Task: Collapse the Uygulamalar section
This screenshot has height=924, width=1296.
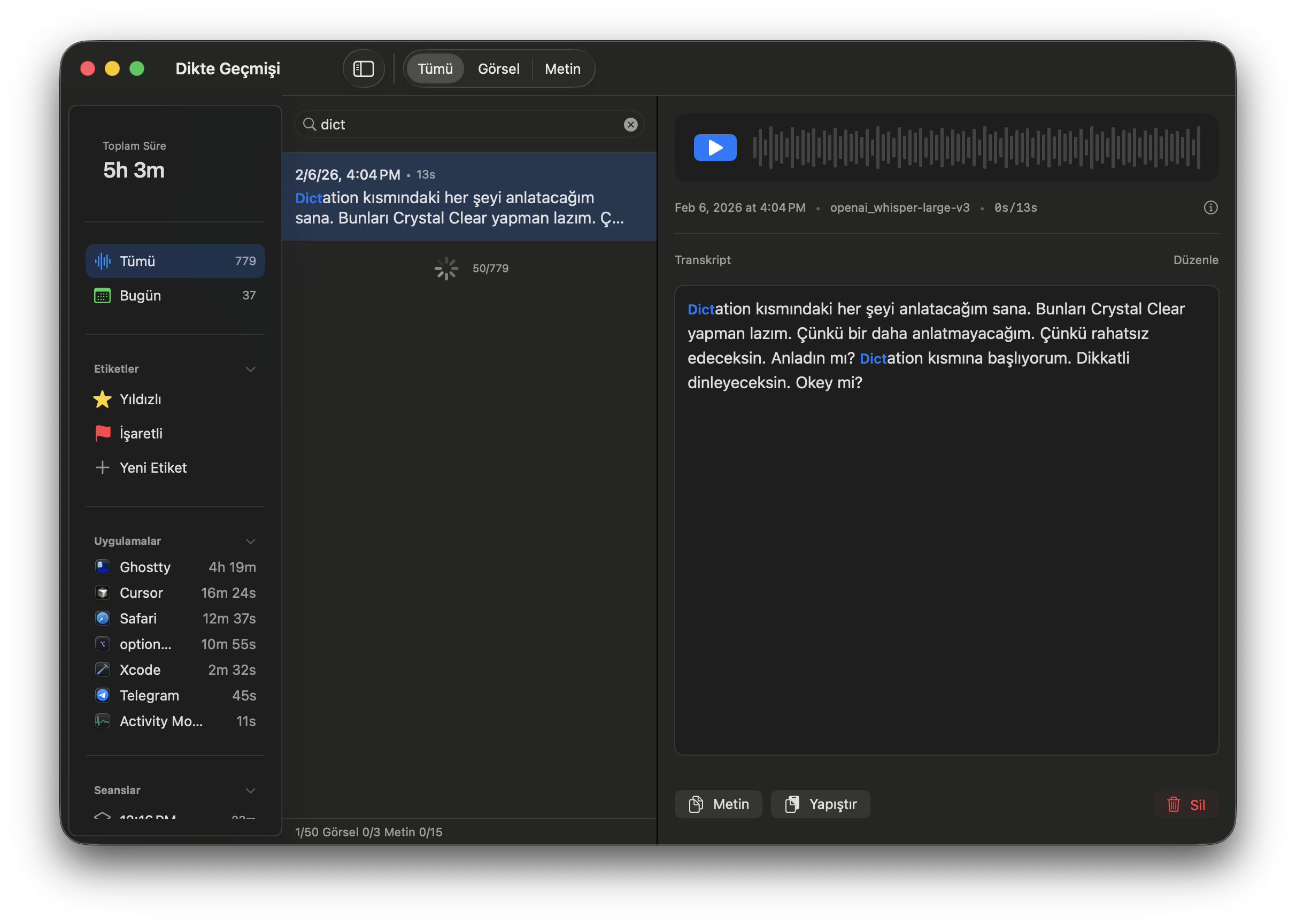Action: (250, 541)
